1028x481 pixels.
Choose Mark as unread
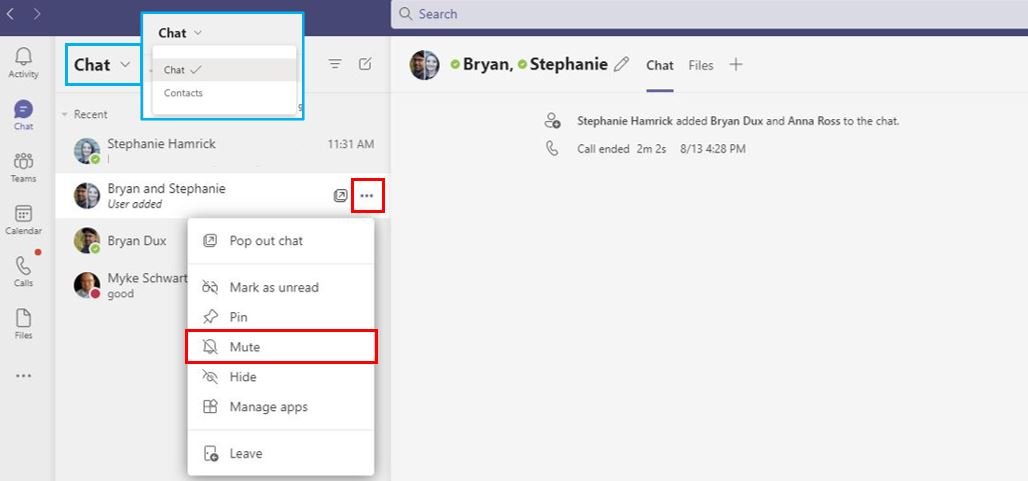coord(281,287)
